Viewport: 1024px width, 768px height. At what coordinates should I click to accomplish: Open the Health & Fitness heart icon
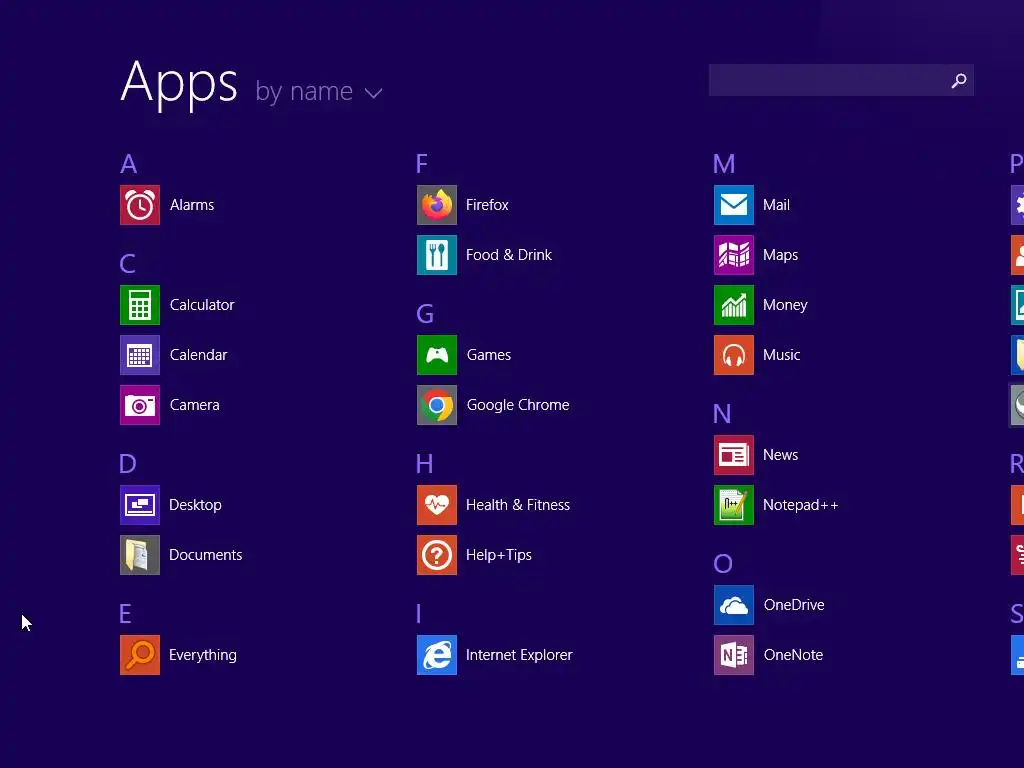[437, 505]
